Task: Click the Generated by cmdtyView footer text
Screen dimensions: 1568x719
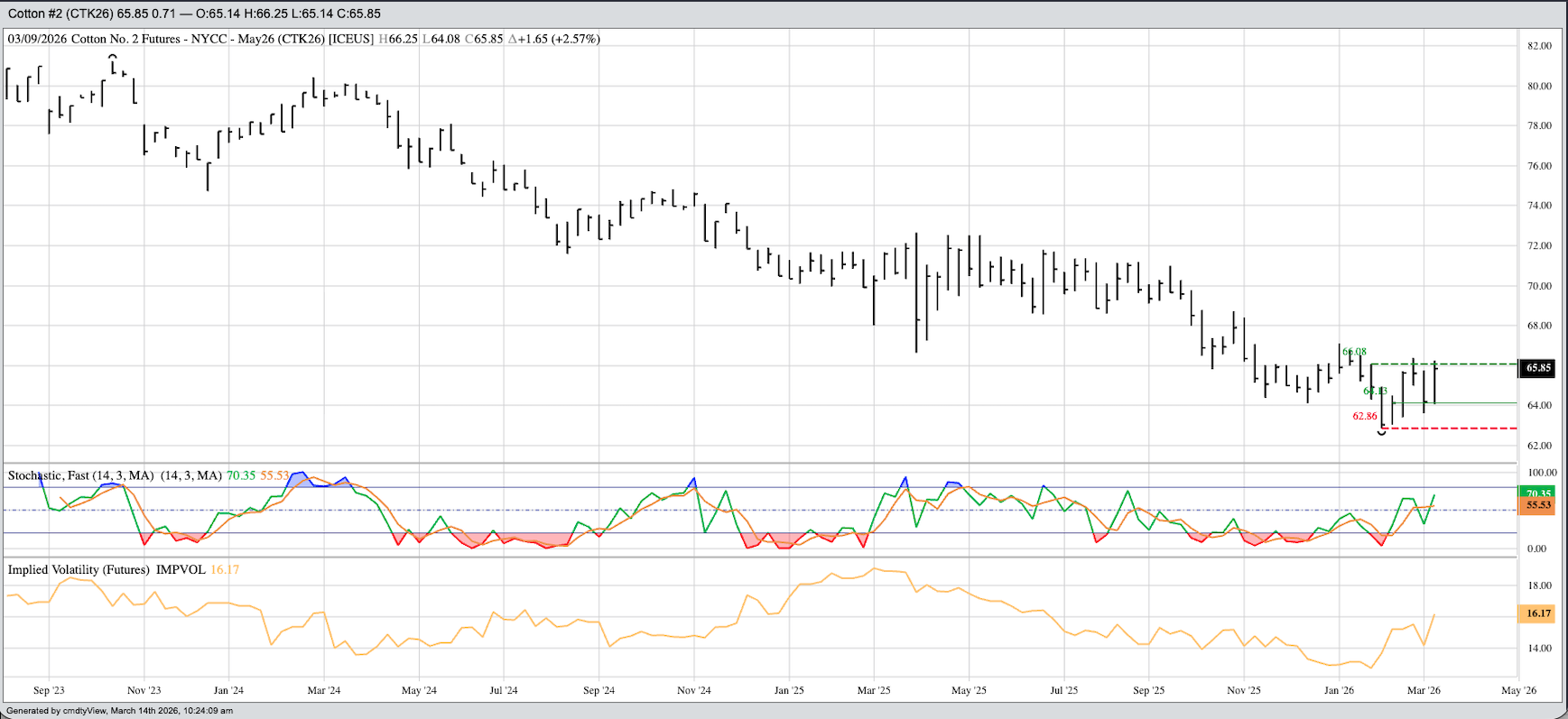Action: 119,711
